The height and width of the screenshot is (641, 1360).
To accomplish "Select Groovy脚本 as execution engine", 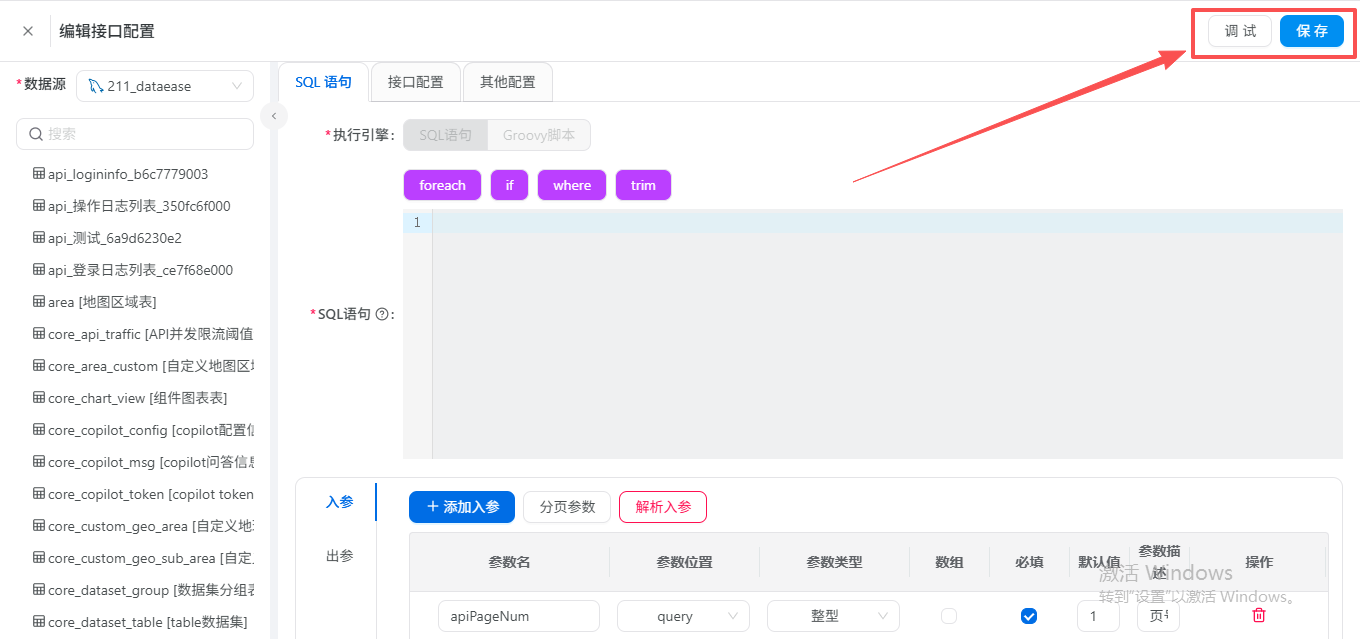I will click(x=539, y=135).
